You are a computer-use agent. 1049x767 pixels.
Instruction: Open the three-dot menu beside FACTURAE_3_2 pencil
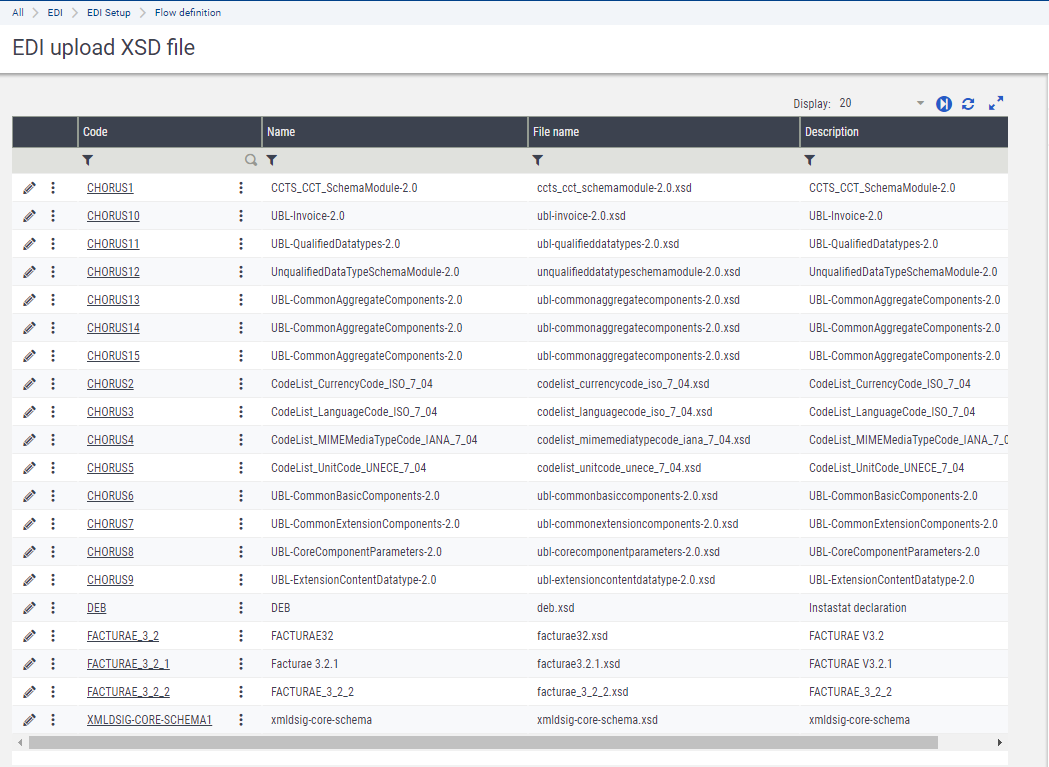click(x=53, y=636)
